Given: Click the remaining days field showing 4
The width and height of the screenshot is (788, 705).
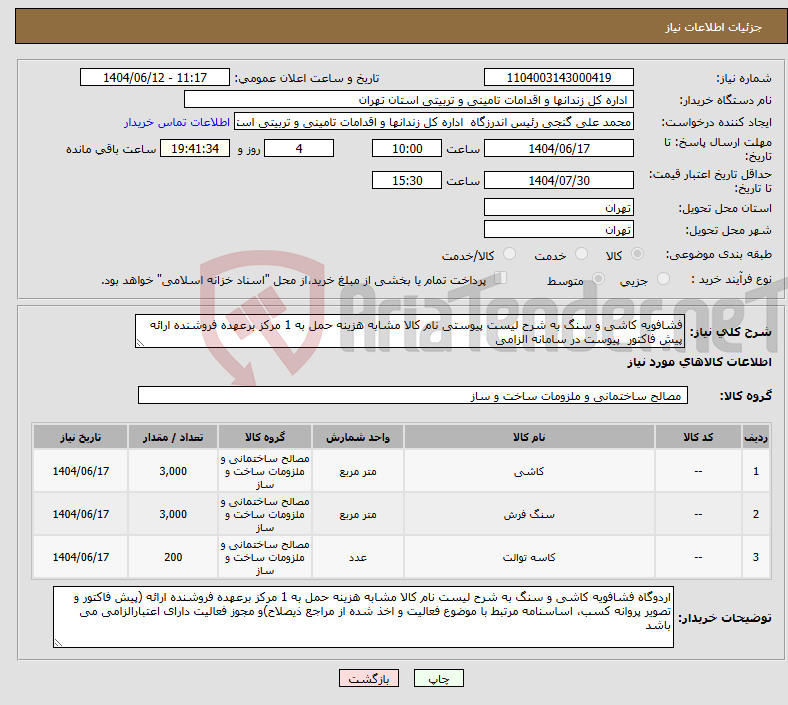Looking at the screenshot, I should (299, 149).
